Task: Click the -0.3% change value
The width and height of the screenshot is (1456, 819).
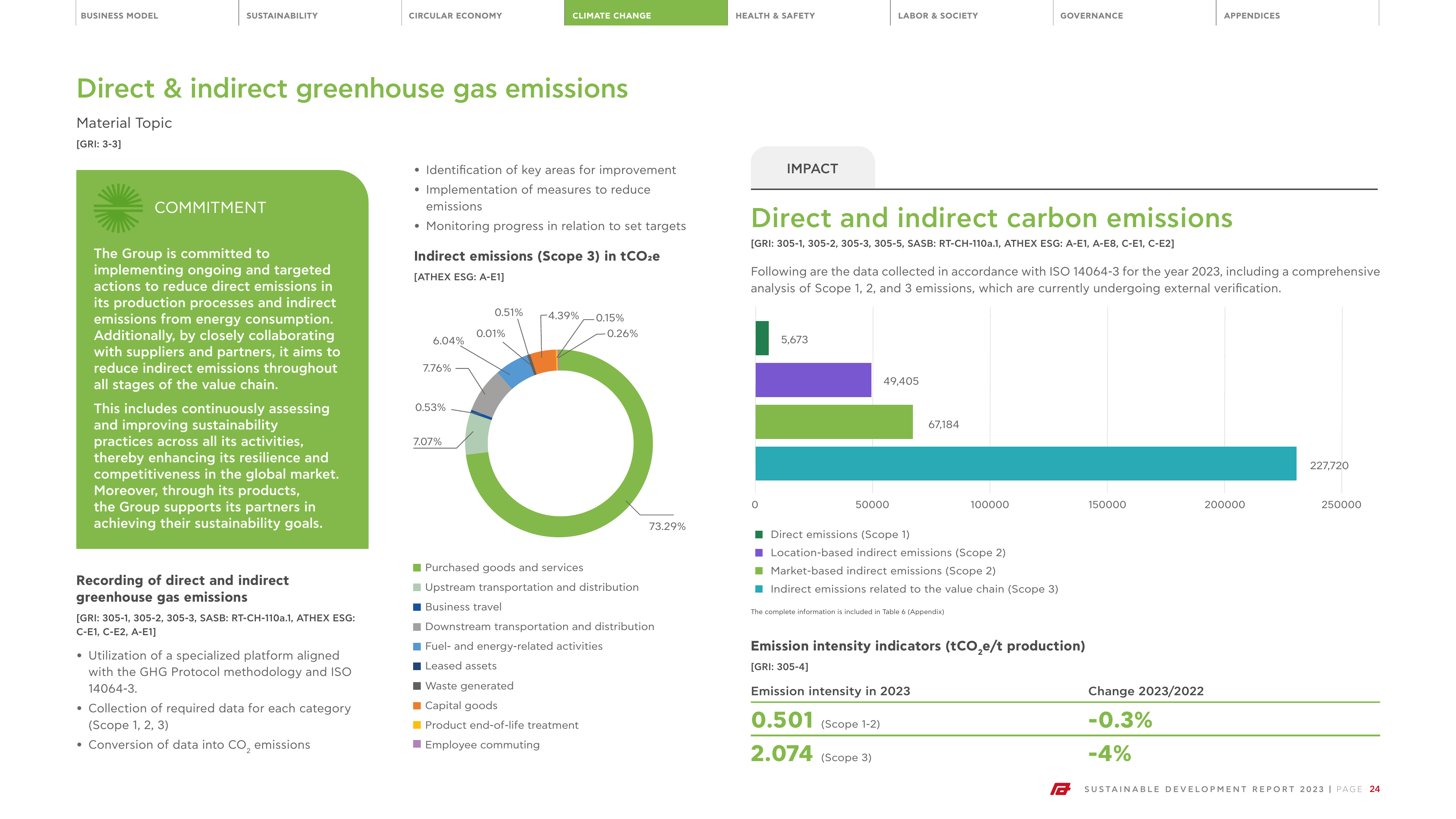Action: click(x=1120, y=720)
